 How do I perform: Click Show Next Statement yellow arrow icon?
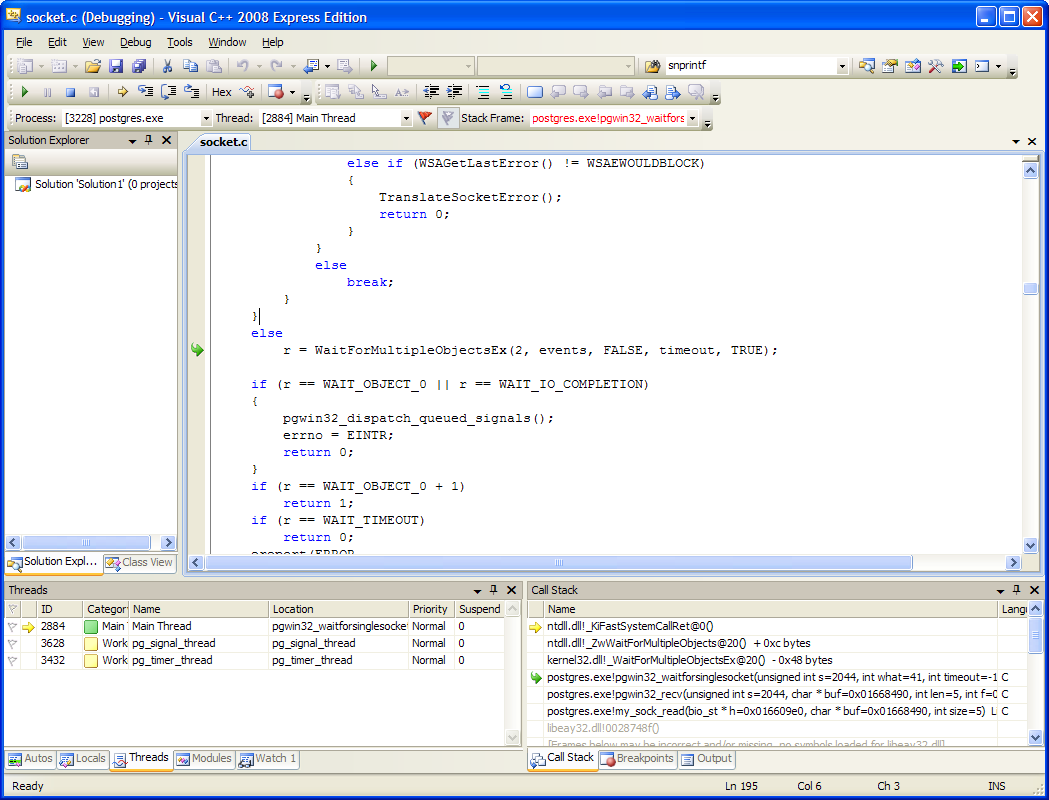(x=122, y=92)
